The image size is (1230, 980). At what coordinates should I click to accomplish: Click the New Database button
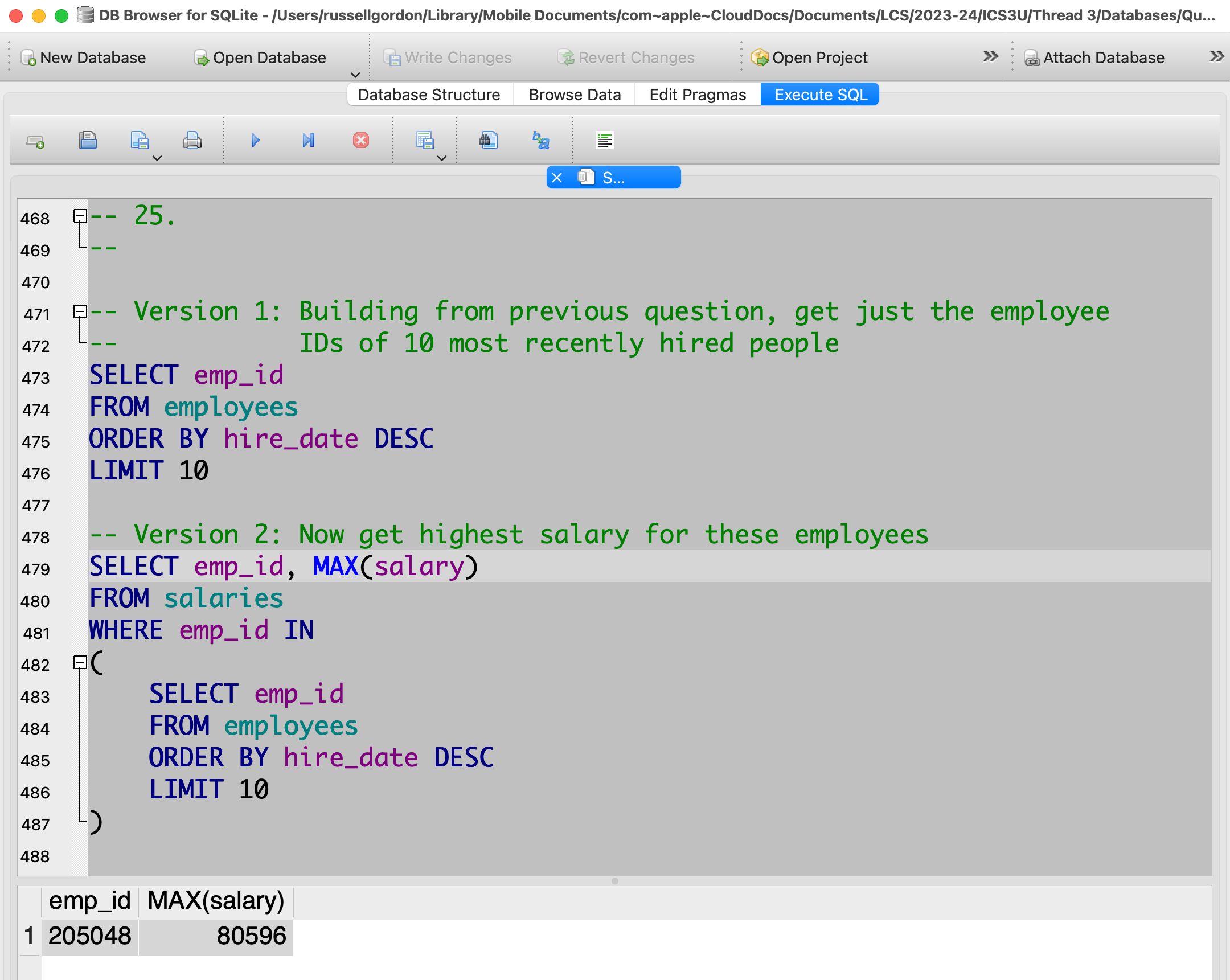coord(83,58)
